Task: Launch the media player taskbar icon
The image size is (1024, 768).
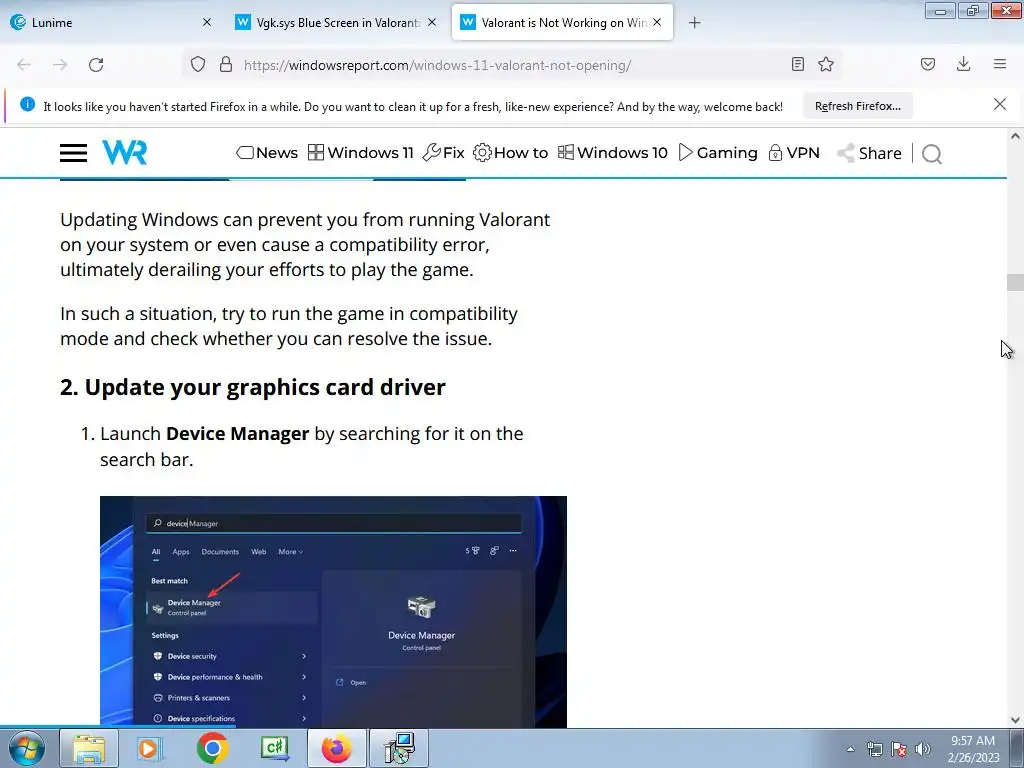Action: click(x=150, y=748)
